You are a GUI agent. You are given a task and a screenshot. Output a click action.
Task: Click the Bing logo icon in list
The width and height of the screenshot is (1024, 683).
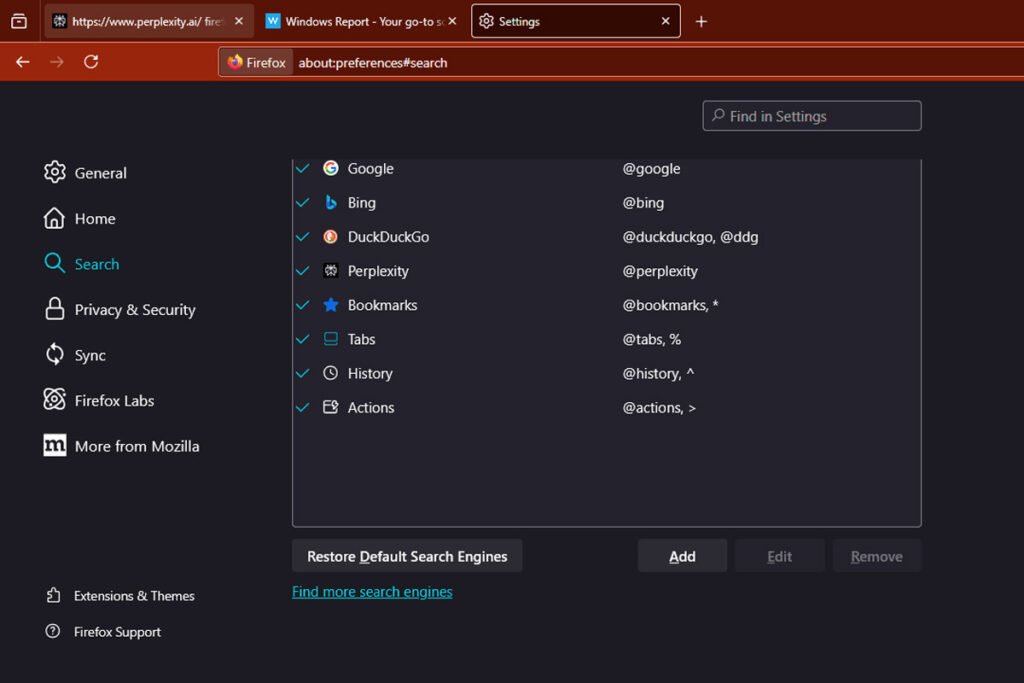(330, 202)
